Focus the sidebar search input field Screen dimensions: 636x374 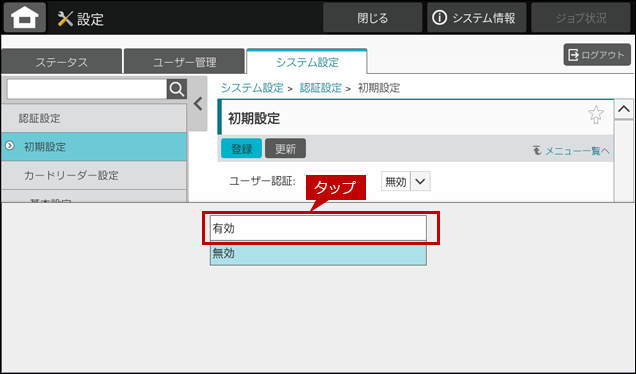click(x=87, y=89)
